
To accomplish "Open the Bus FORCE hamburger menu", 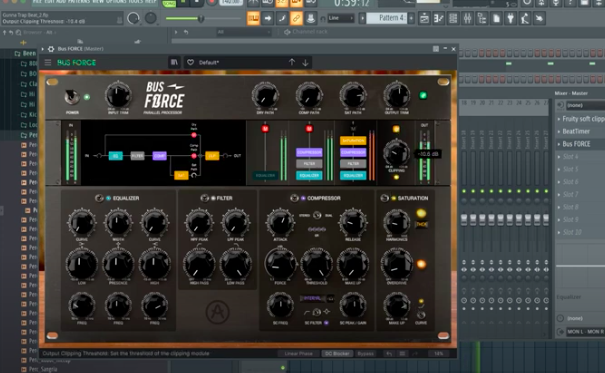I will tap(48, 62).
